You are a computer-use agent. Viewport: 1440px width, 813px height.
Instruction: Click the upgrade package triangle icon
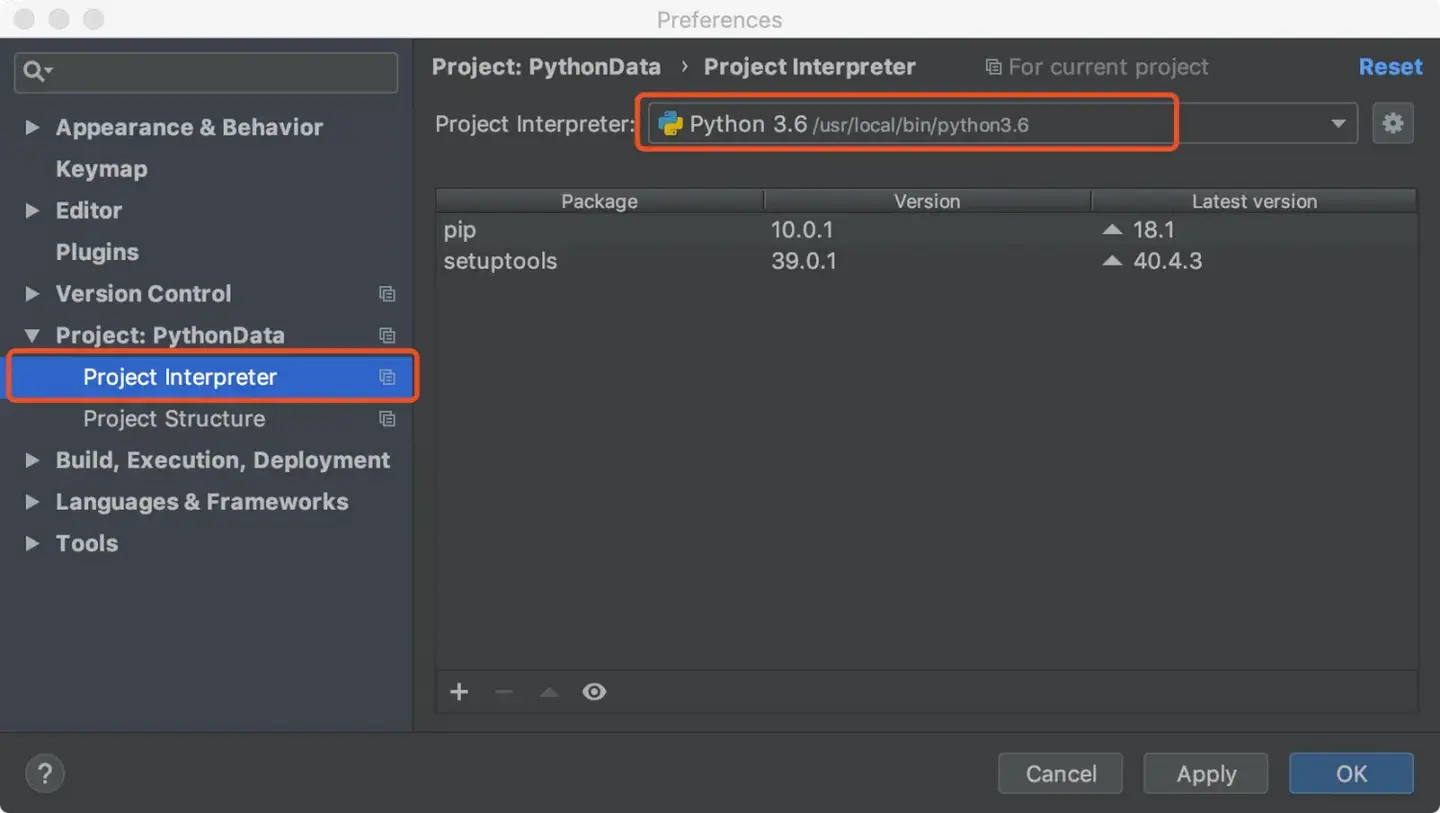(x=548, y=691)
